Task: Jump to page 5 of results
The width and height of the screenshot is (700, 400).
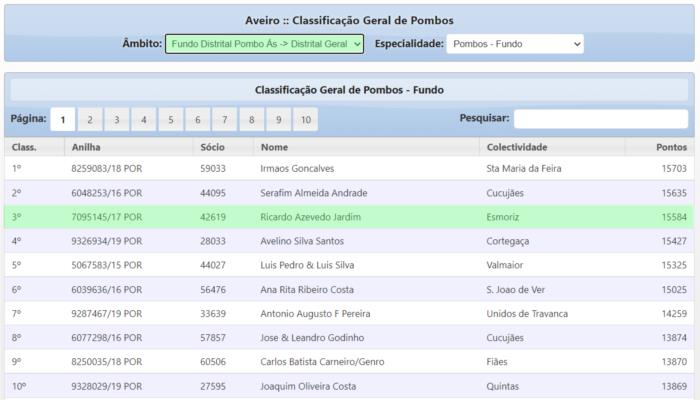Action: (x=170, y=120)
